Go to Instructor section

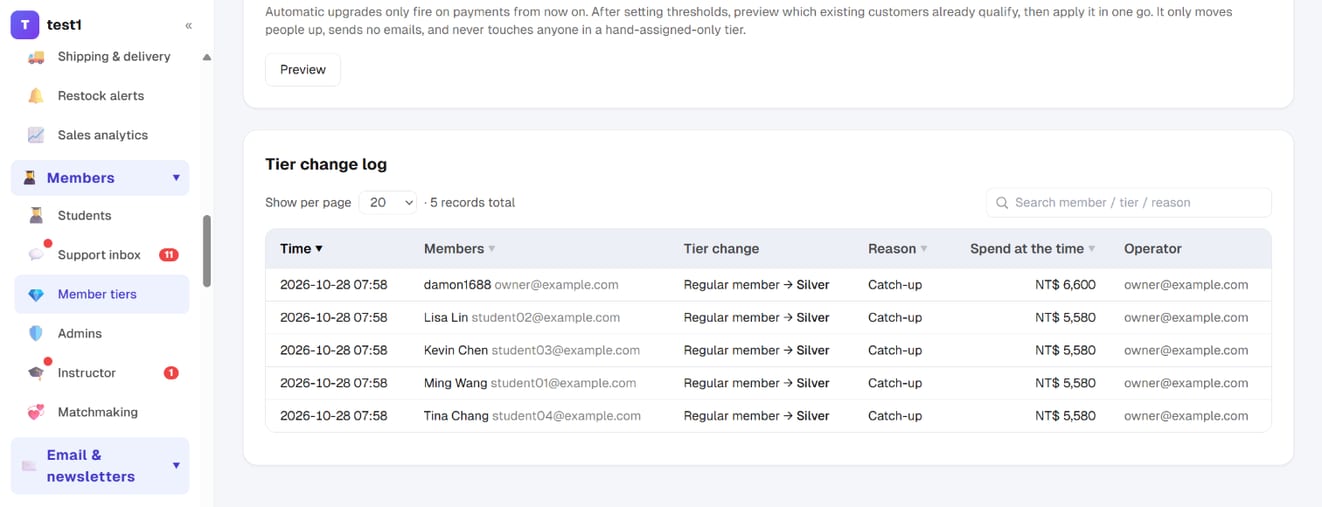[x=87, y=373]
